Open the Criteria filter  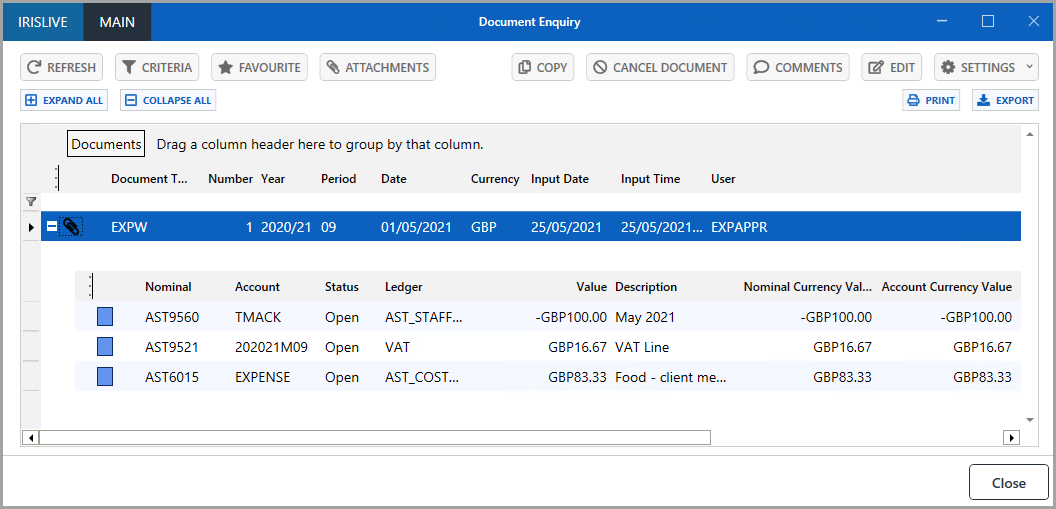pyautogui.click(x=157, y=67)
